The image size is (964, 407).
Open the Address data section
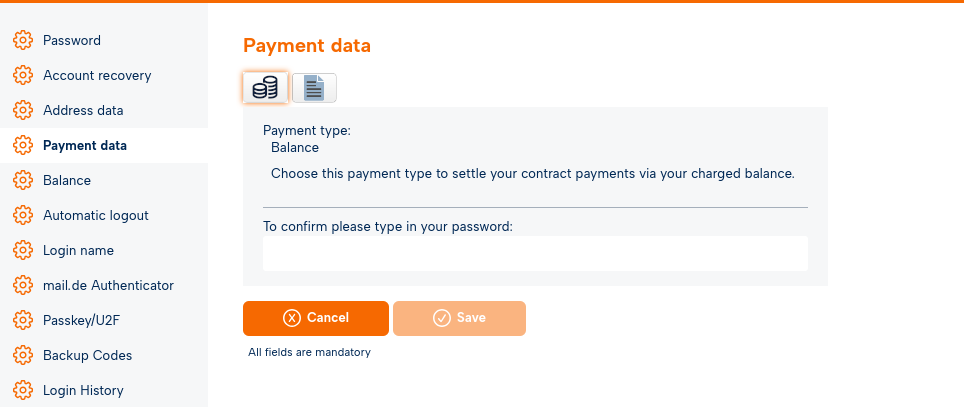coord(83,111)
